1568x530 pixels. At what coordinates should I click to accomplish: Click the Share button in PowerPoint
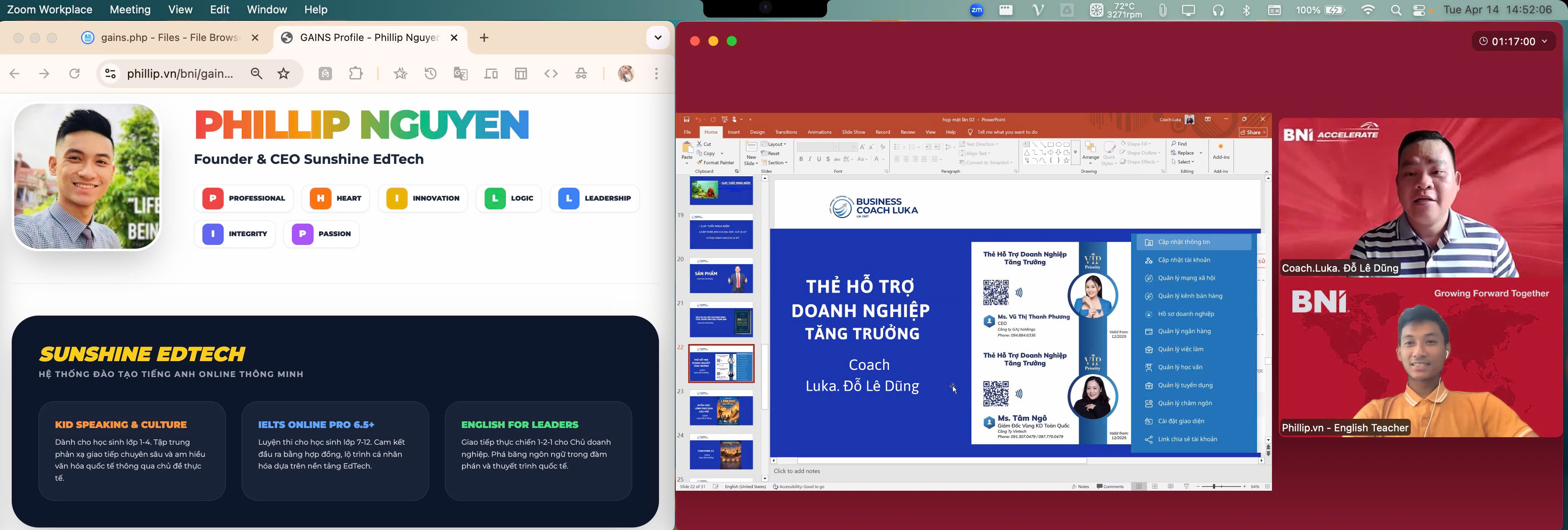1253,132
